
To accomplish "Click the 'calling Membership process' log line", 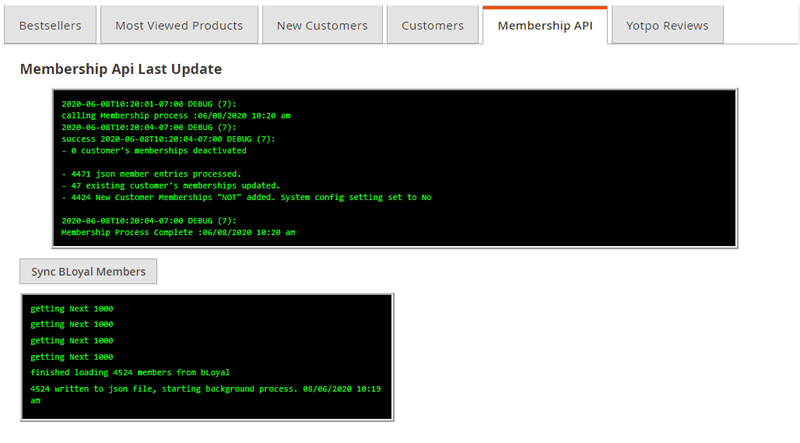I will point(176,116).
